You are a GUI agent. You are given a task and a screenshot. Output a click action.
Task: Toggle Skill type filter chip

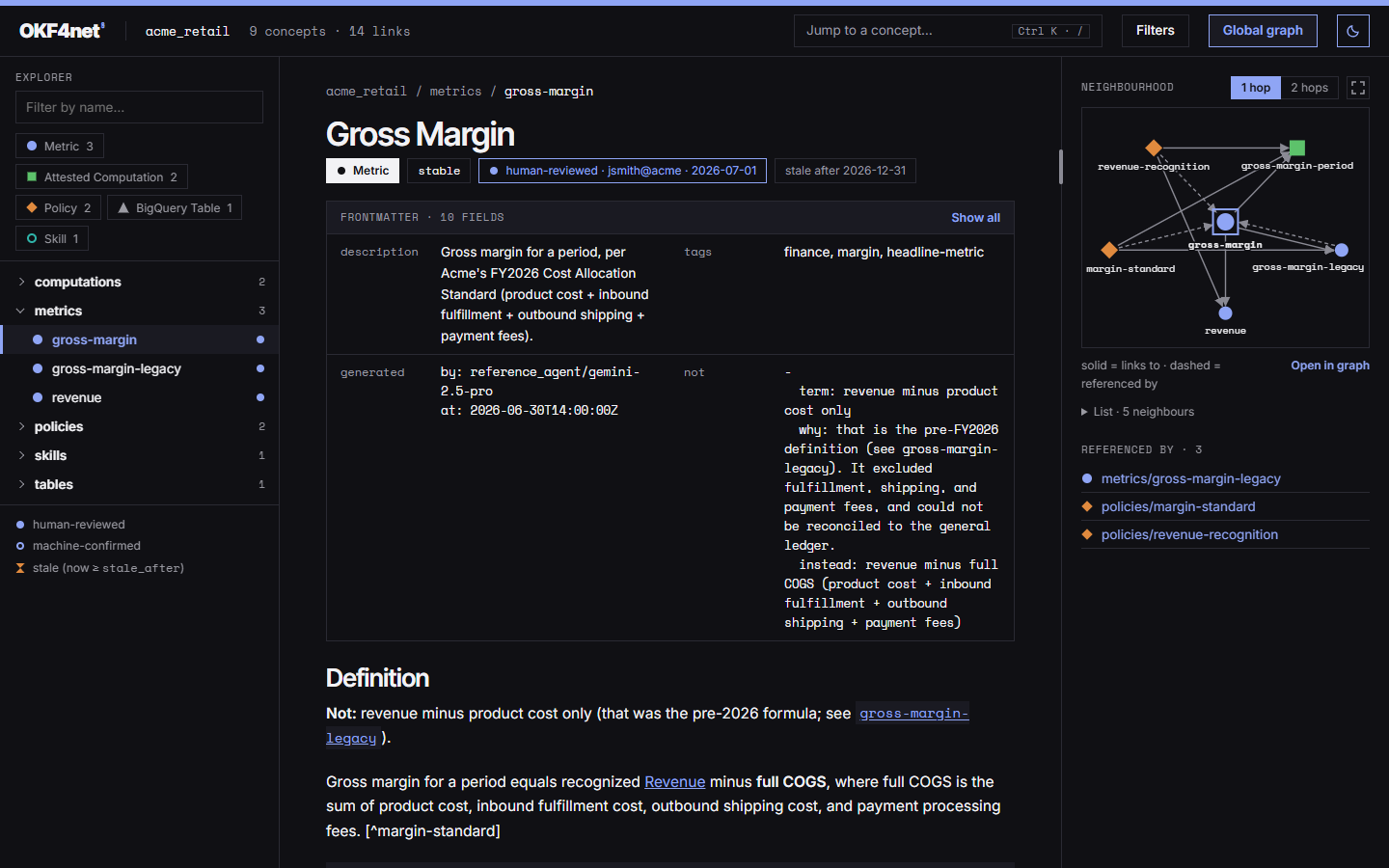pyautogui.click(x=52, y=239)
